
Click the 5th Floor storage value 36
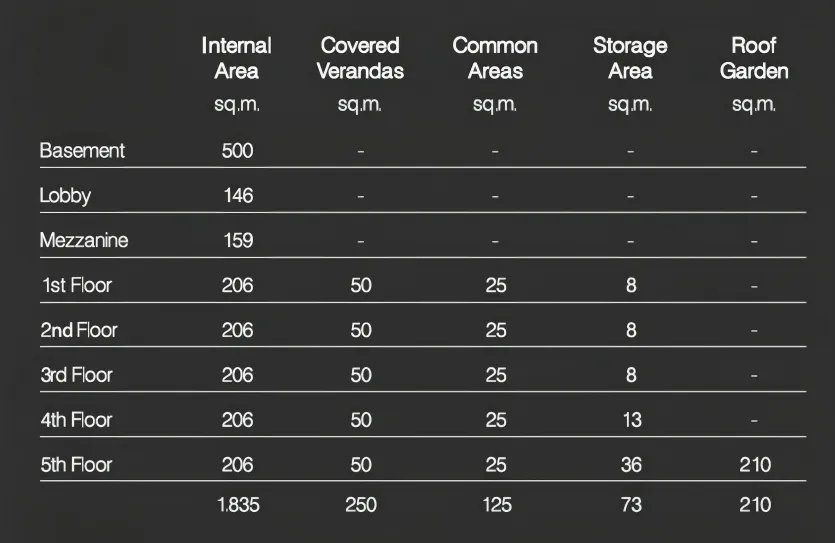pyautogui.click(x=632, y=465)
